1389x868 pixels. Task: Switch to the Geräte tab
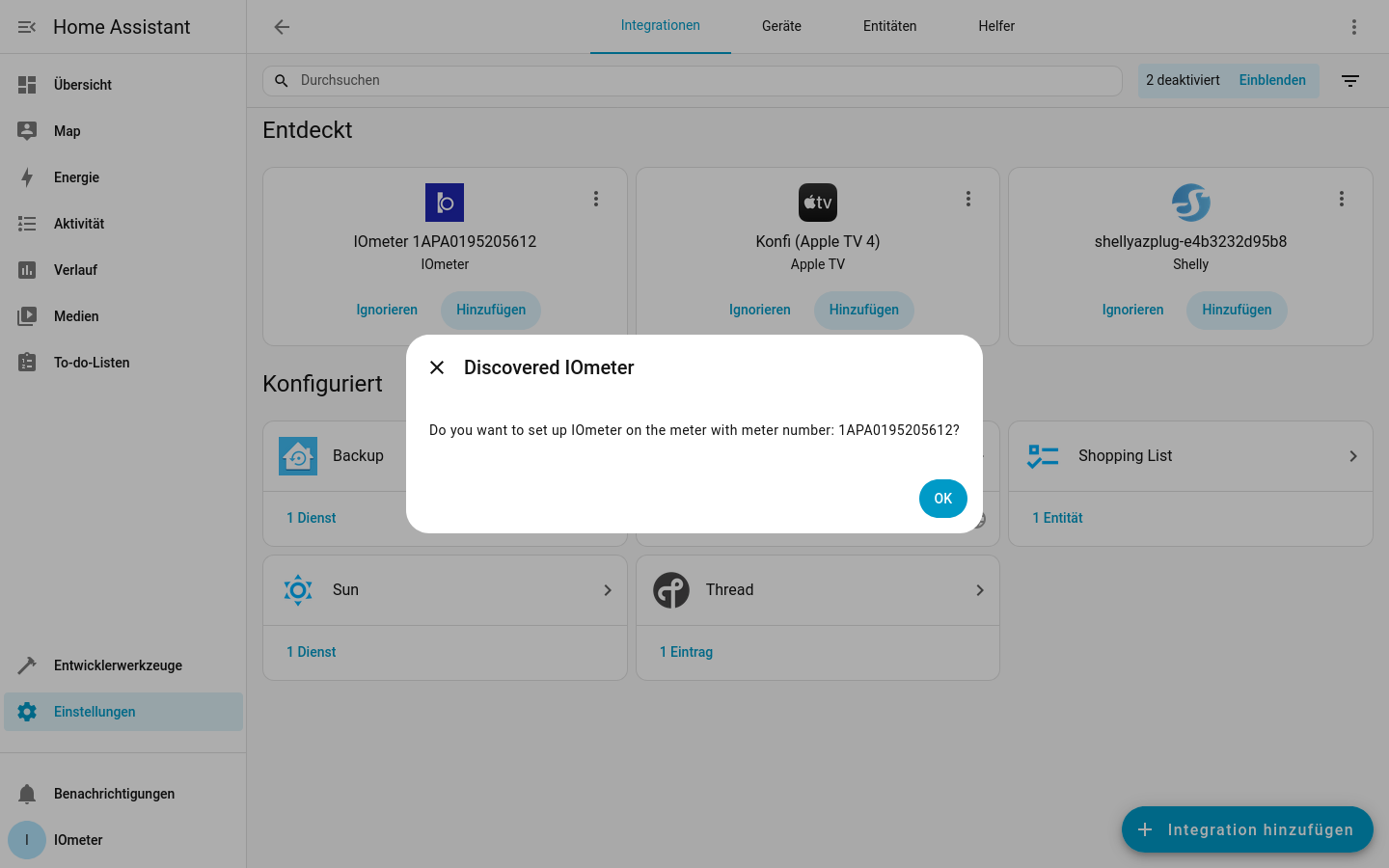[781, 26]
